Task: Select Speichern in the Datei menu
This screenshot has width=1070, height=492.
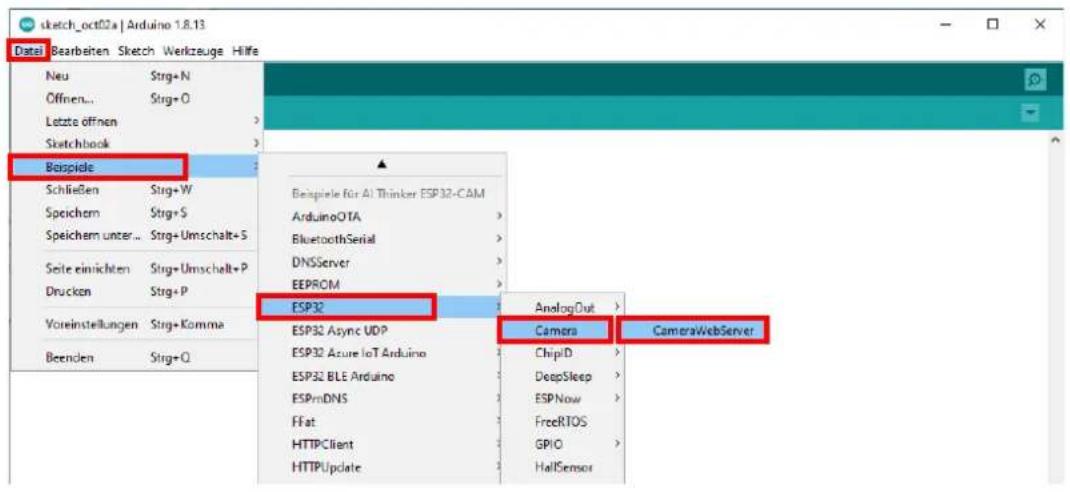Action: click(x=136, y=212)
